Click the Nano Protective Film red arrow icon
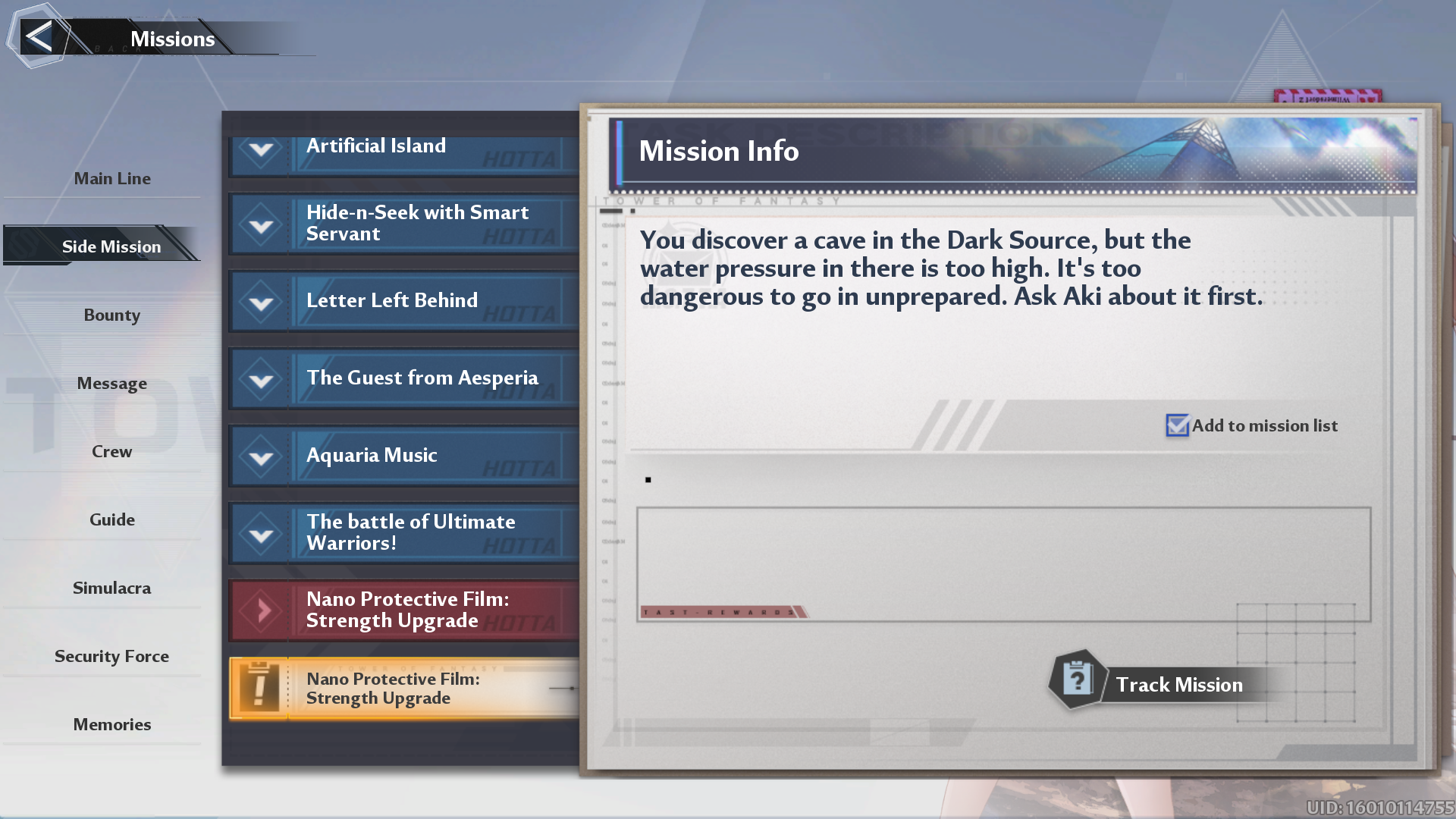 pyautogui.click(x=262, y=610)
